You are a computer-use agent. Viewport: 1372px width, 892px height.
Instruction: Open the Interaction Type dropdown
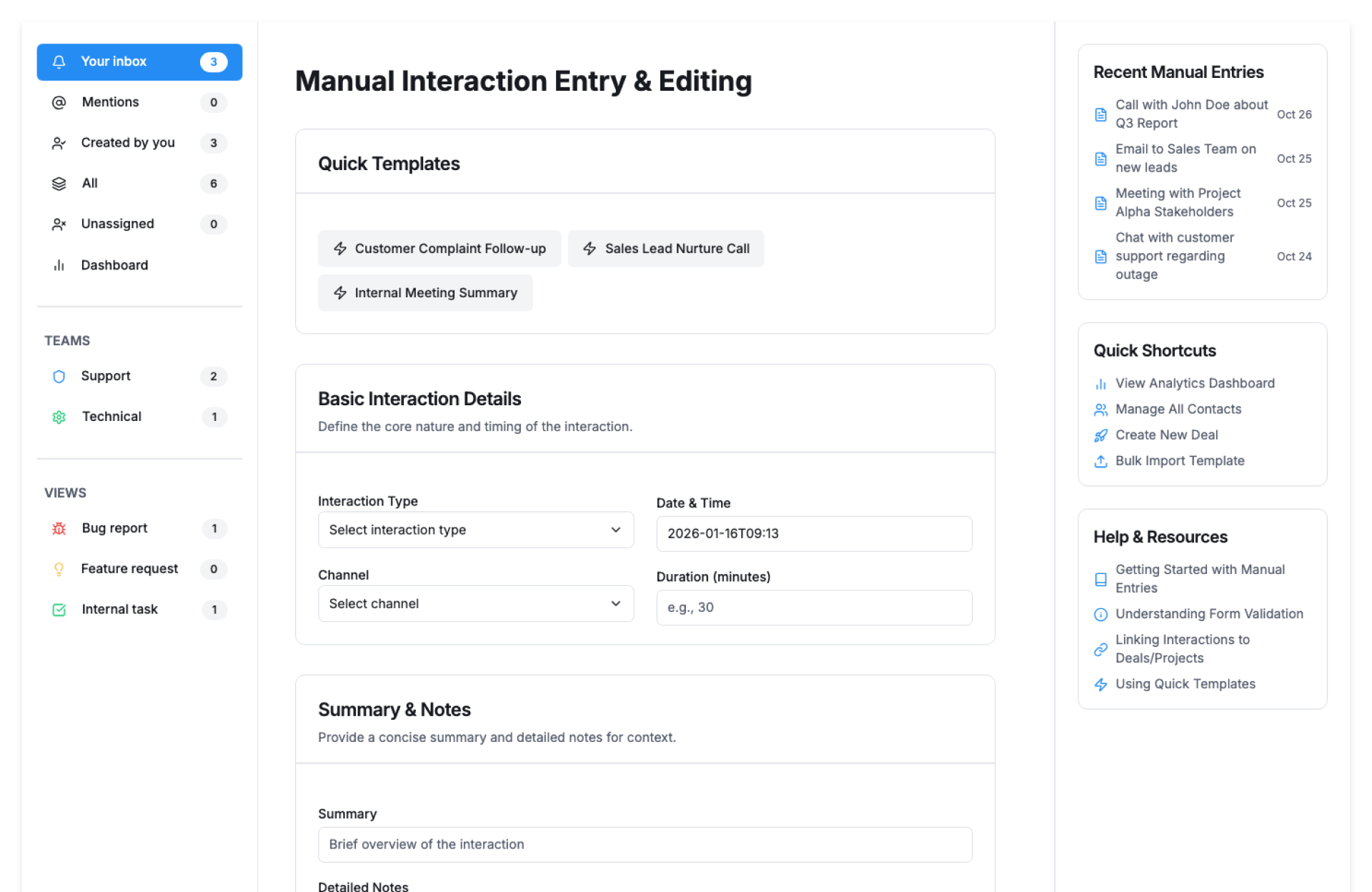pyautogui.click(x=475, y=530)
